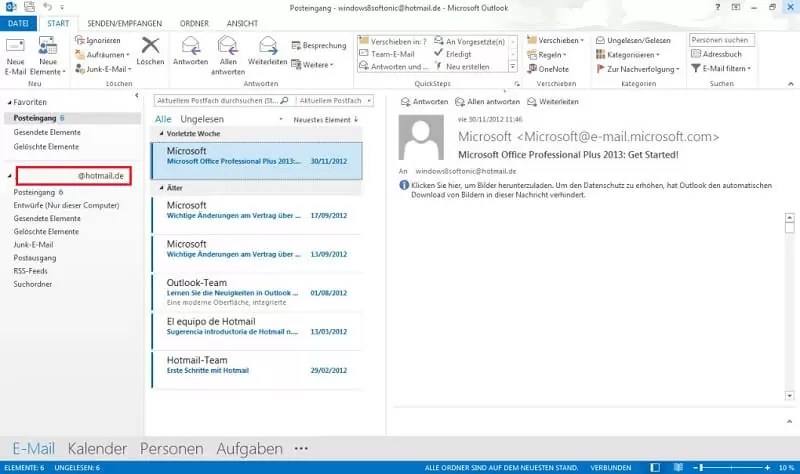Select Posteingang under Favoriten
The image size is (800, 474).
tap(72, 118)
